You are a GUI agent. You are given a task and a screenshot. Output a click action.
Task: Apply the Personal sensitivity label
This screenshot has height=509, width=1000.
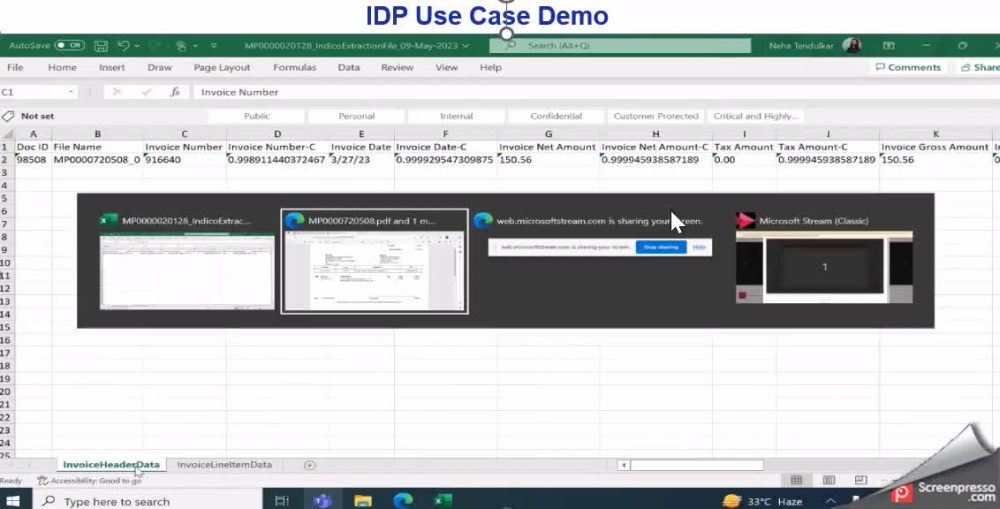pyautogui.click(x=357, y=116)
